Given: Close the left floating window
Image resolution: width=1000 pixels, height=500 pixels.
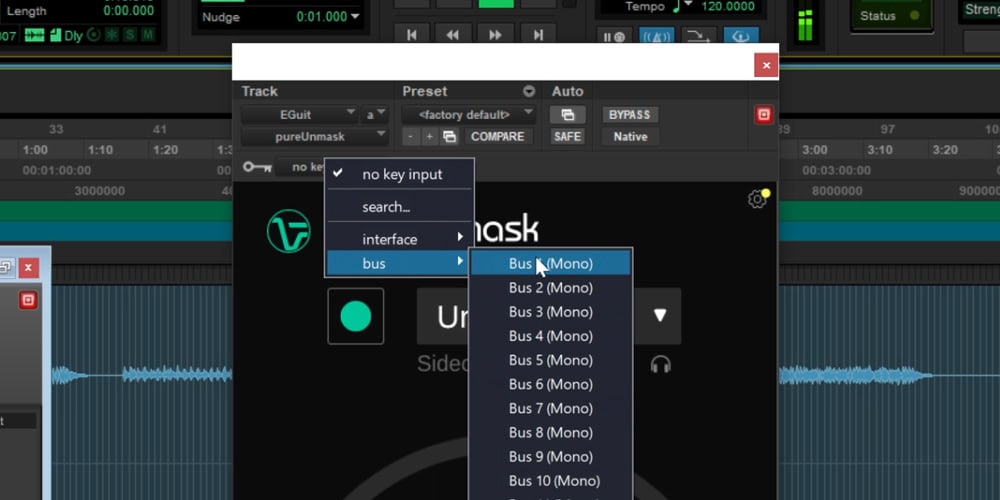Looking at the screenshot, I should tap(28, 268).
